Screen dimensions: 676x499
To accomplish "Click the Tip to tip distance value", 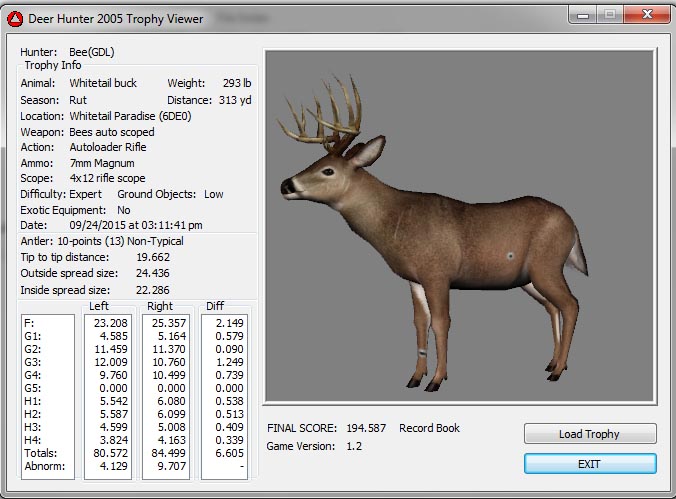I will point(152,257).
